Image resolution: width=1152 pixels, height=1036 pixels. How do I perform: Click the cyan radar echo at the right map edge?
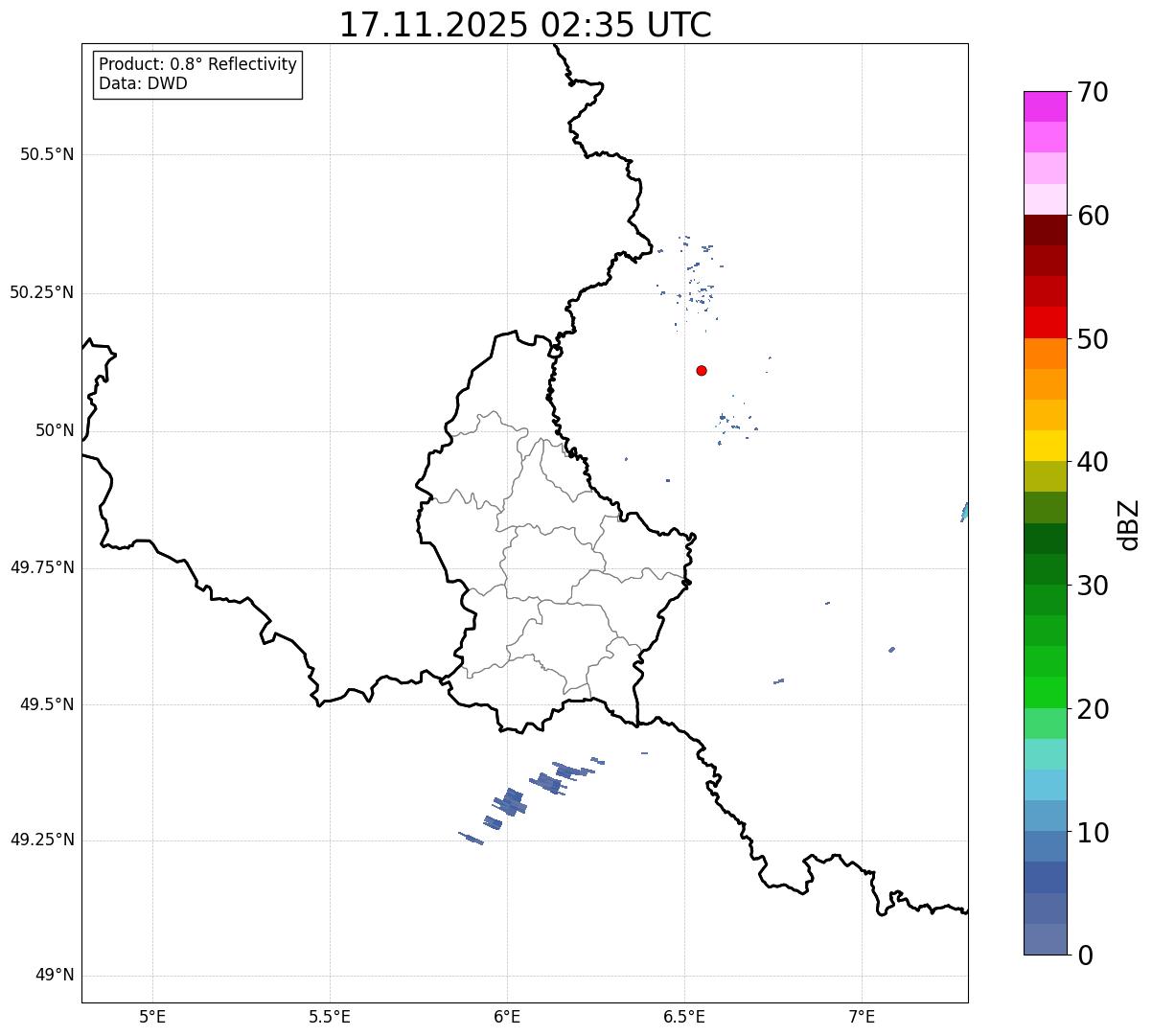click(x=964, y=512)
